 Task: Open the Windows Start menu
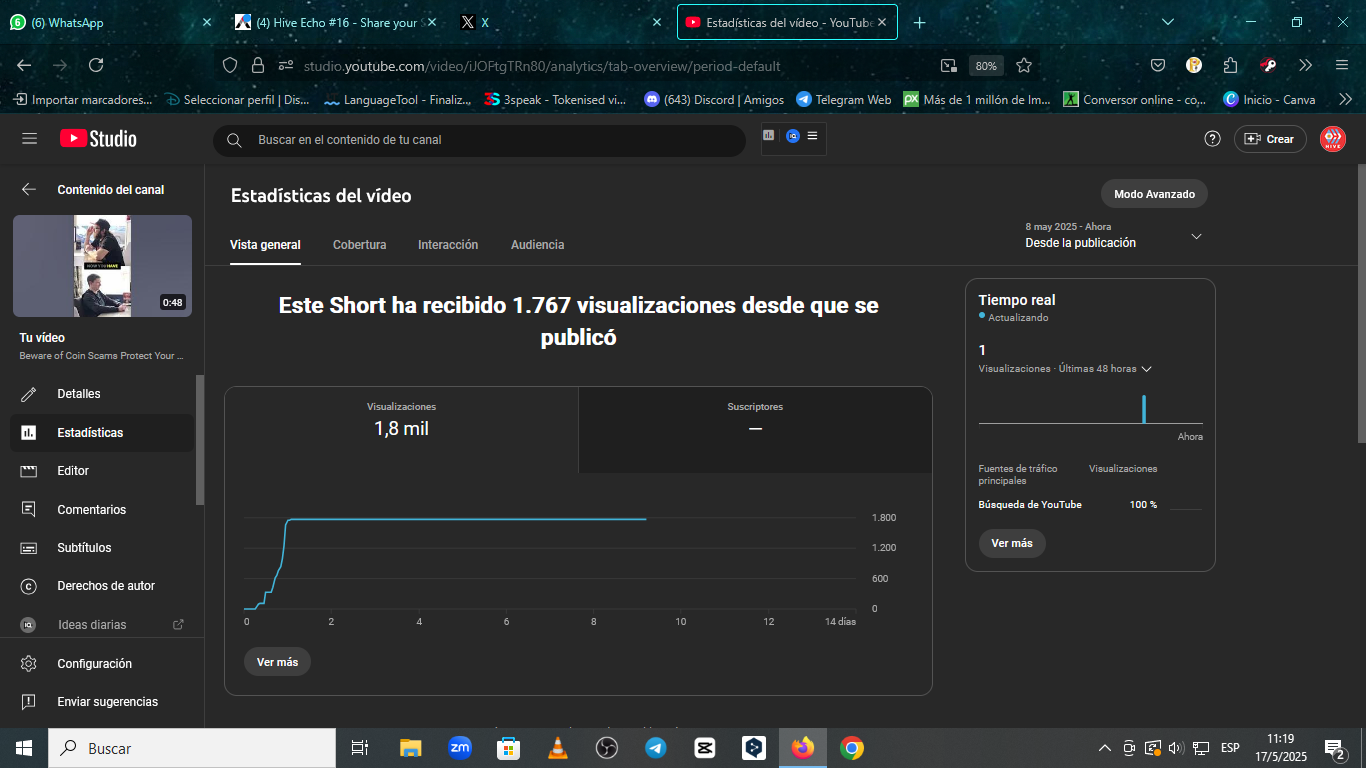(x=24, y=748)
